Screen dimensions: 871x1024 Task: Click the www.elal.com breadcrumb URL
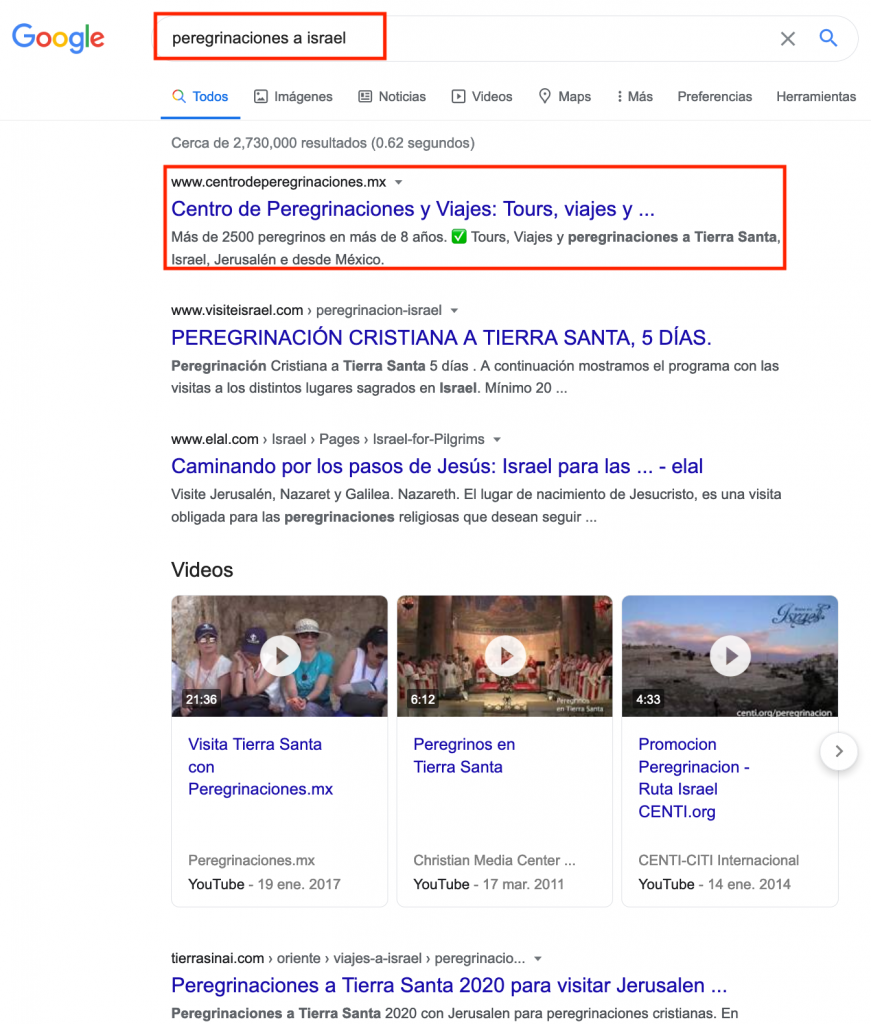tap(328, 439)
